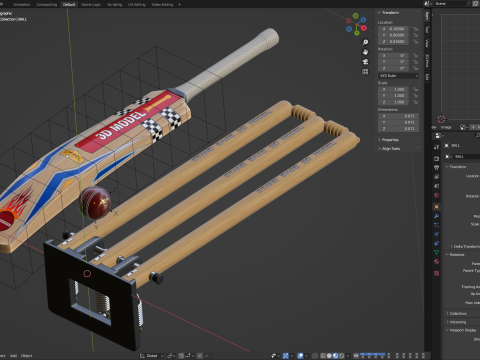This screenshot has height=360, width=480.
Task: Click the Scale Y value field
Action: [x=394, y=96]
